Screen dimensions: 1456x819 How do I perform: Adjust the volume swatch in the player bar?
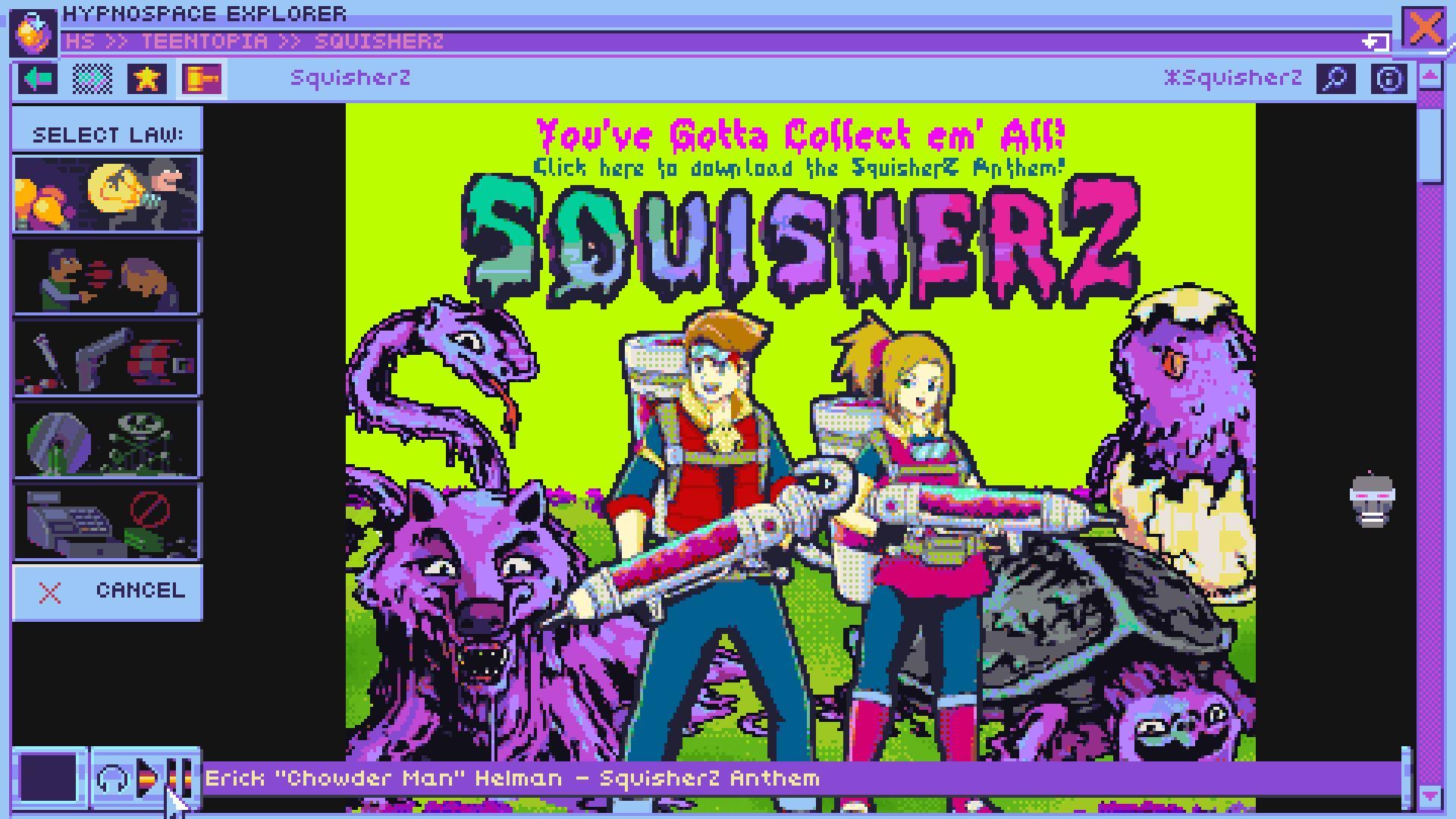(x=47, y=776)
